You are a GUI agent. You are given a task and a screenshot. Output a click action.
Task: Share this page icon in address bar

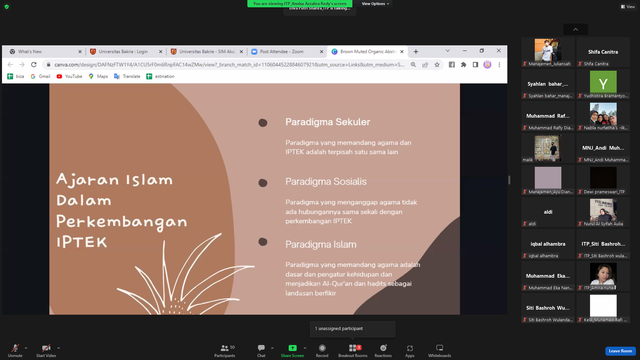425,64
